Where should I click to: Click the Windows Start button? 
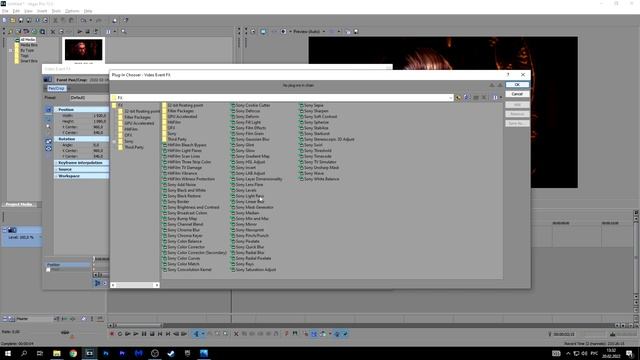click(8, 353)
